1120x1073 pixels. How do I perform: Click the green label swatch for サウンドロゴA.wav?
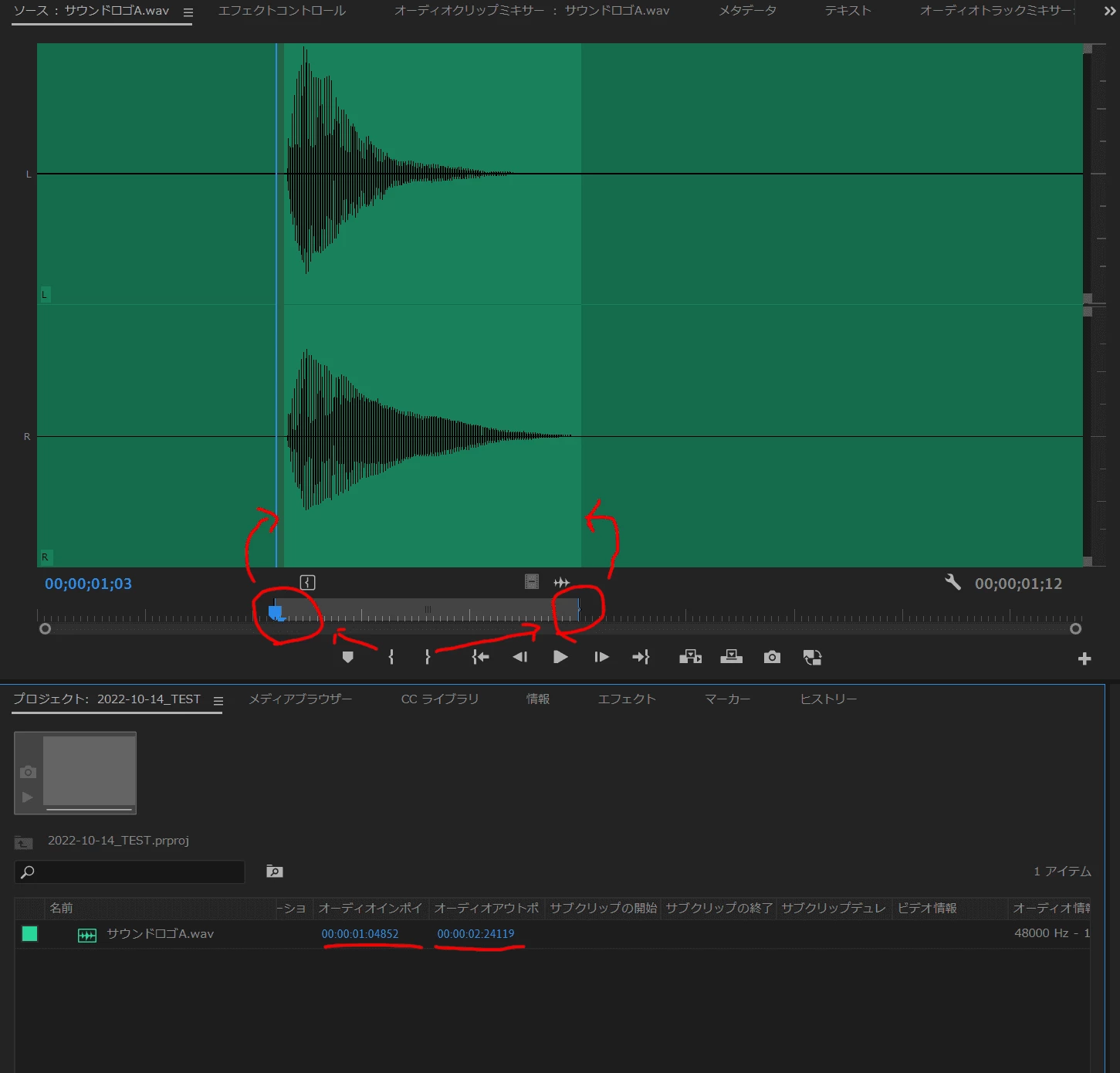pyautogui.click(x=29, y=934)
